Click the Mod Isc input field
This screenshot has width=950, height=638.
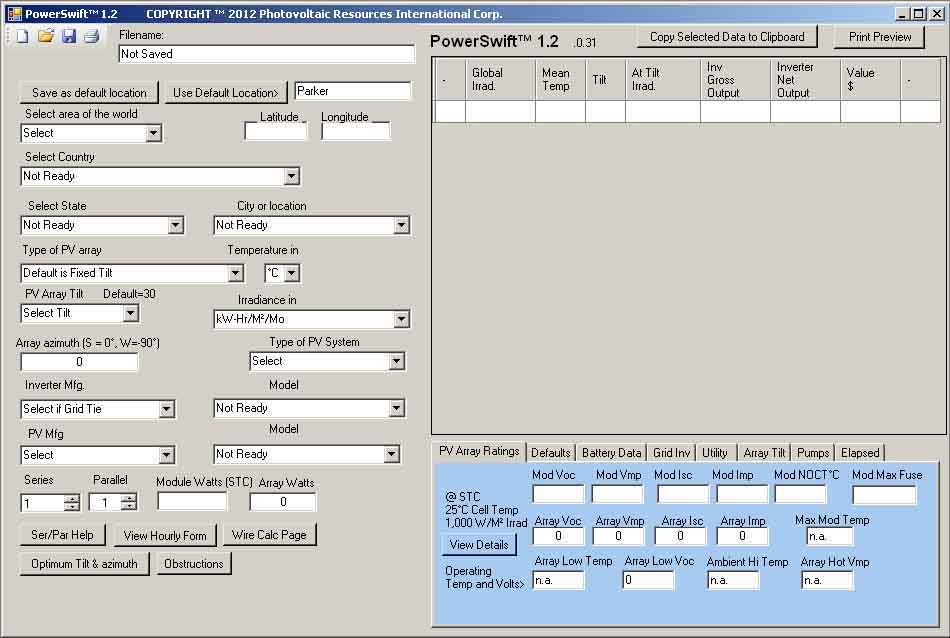(x=682, y=494)
